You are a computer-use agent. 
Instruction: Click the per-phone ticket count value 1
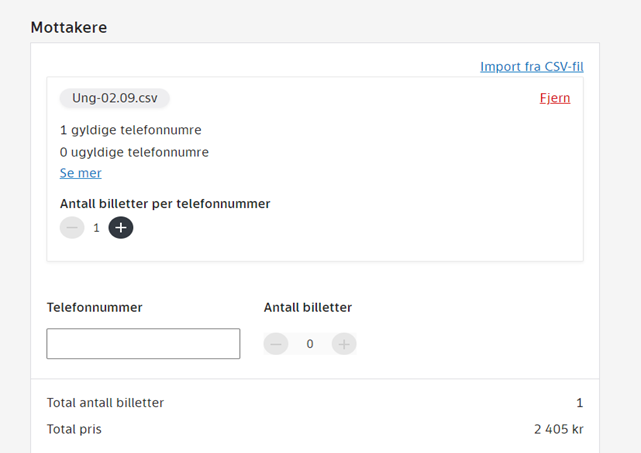(x=97, y=228)
